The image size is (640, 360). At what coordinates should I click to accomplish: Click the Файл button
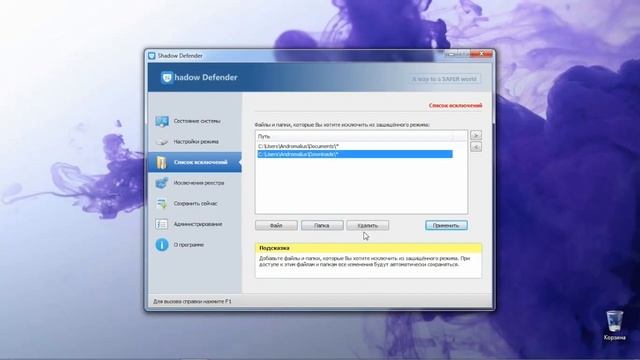pos(276,225)
